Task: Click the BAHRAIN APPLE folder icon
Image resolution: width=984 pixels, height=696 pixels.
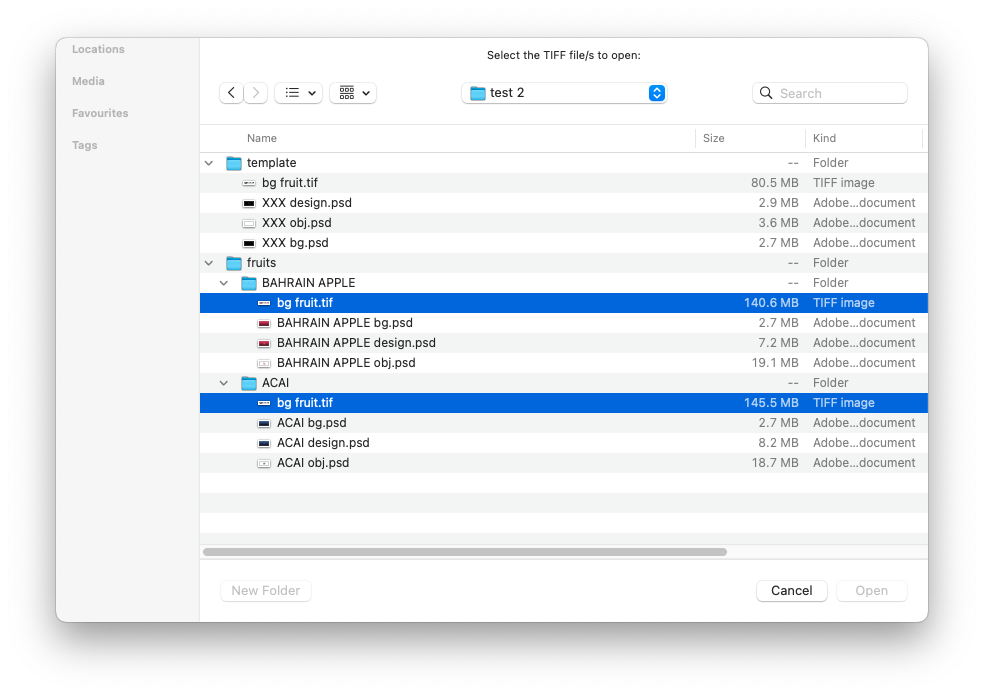Action: point(248,282)
